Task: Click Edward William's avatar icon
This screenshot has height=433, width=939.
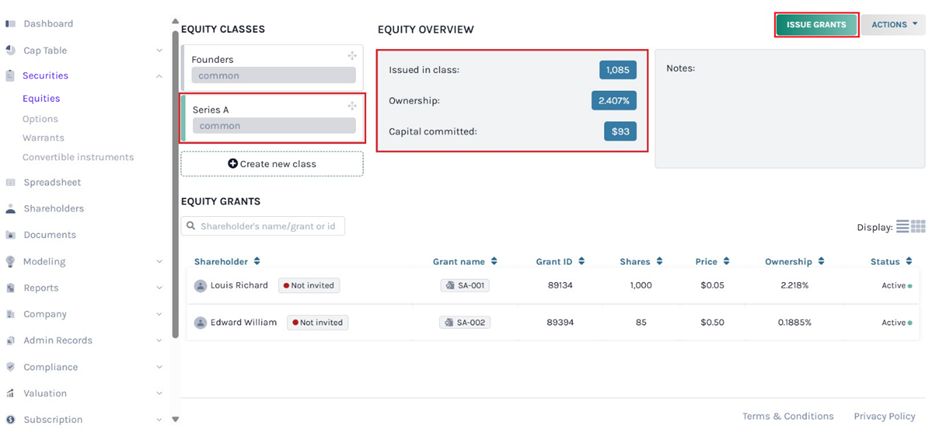Action: pos(200,323)
